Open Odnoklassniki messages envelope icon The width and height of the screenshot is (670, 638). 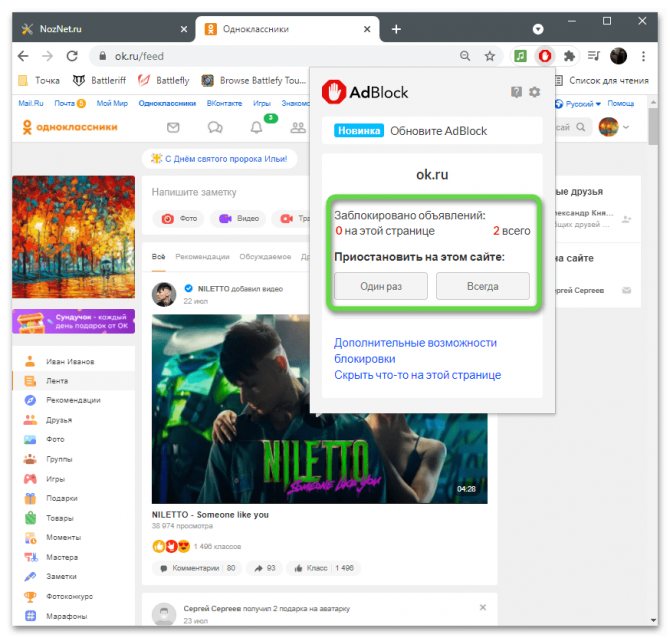[173, 127]
